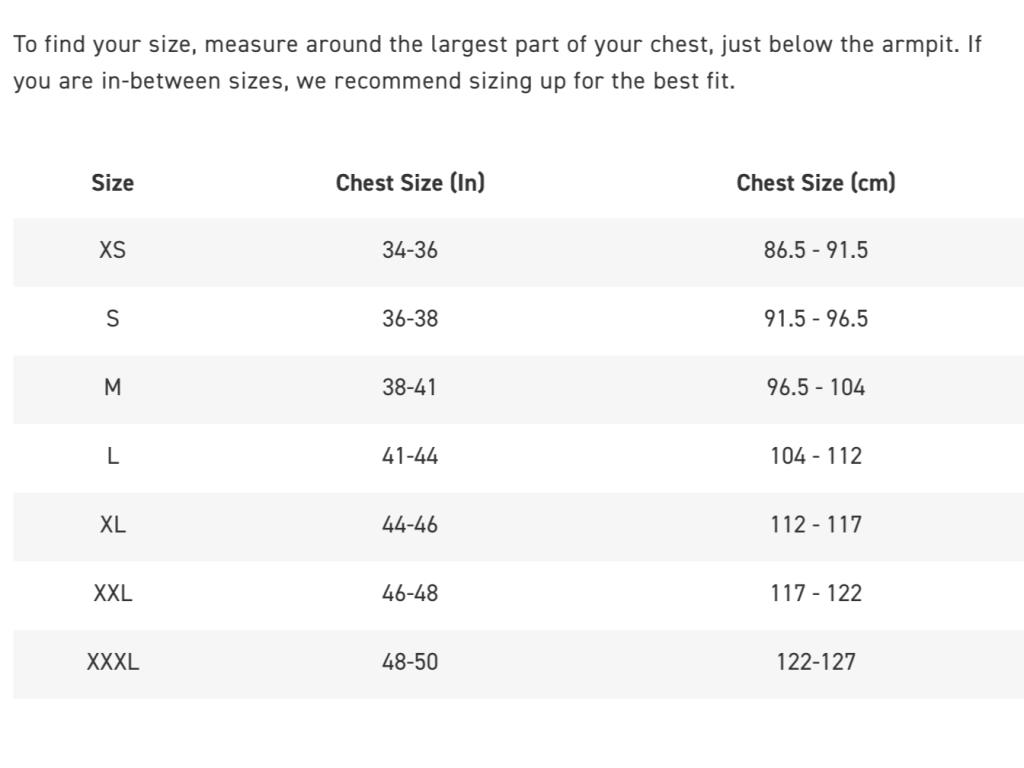Select the S size row label
The width and height of the screenshot is (1024, 768).
pyautogui.click(x=113, y=319)
